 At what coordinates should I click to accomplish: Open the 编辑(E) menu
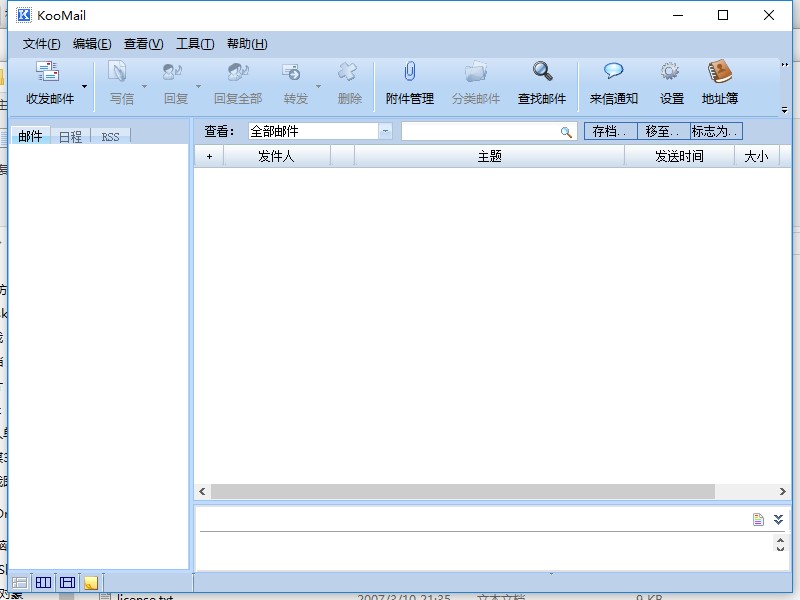[92, 44]
